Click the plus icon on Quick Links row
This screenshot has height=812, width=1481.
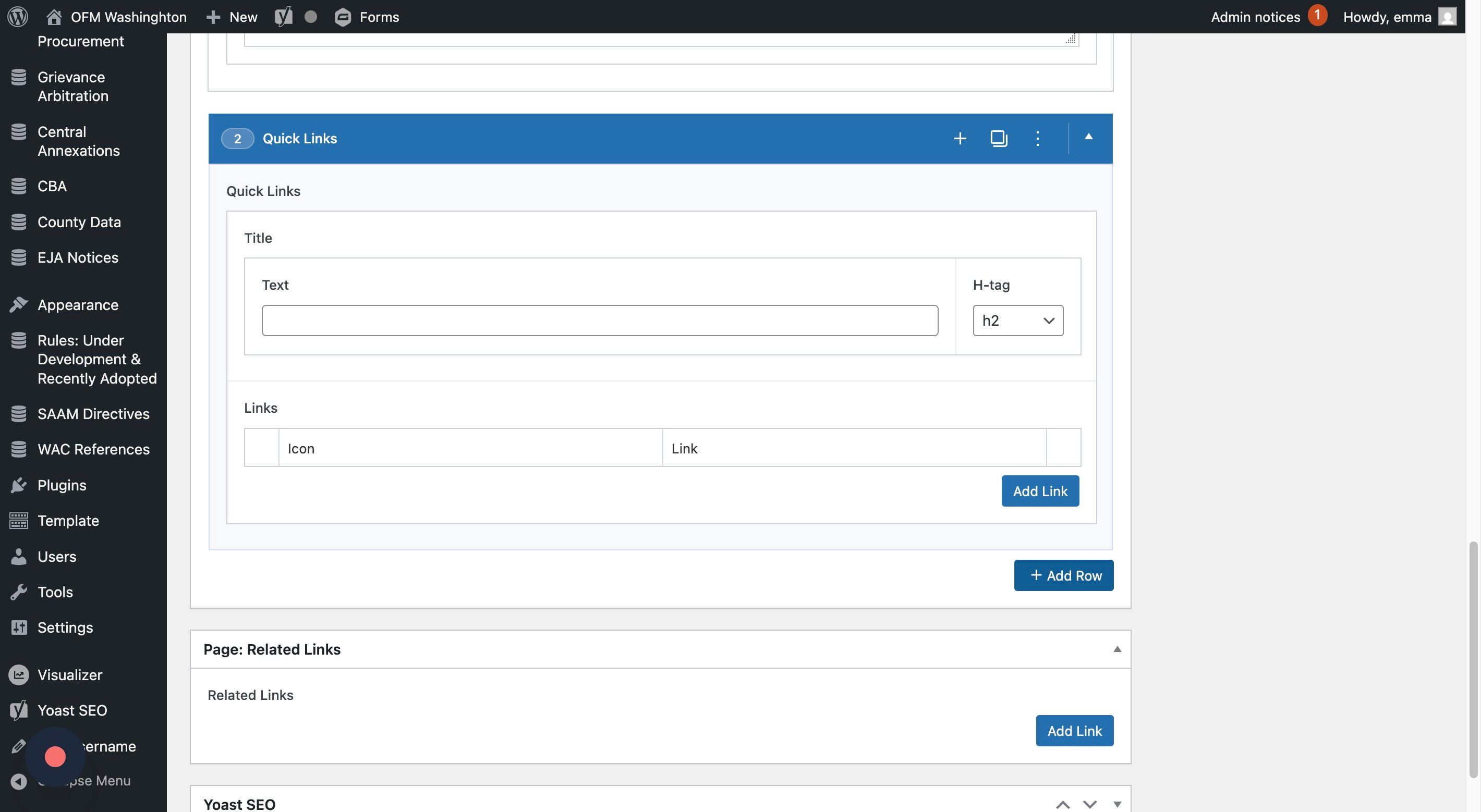pyautogui.click(x=960, y=139)
